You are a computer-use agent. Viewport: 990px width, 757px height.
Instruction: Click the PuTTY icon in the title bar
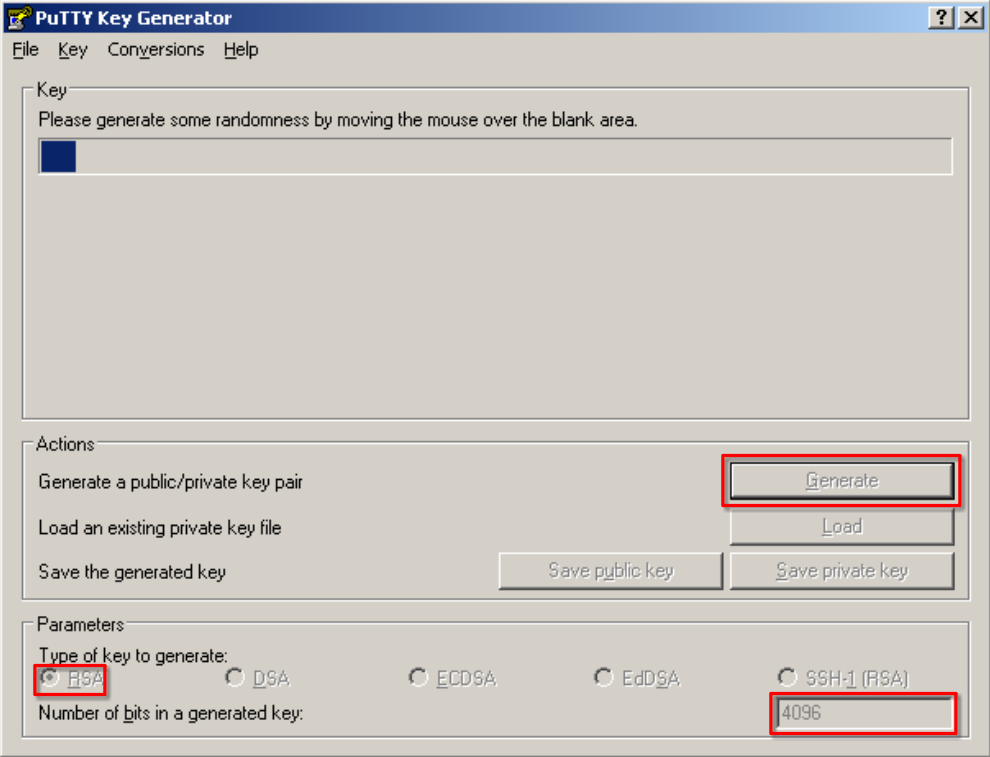18,18
